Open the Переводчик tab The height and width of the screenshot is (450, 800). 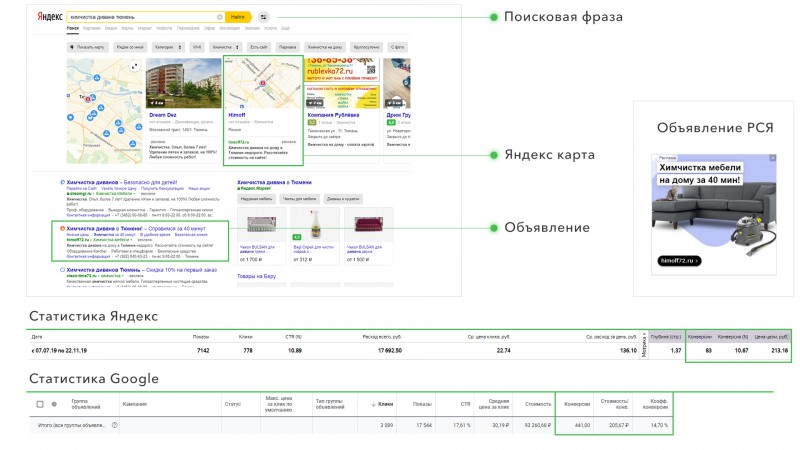[x=188, y=28]
